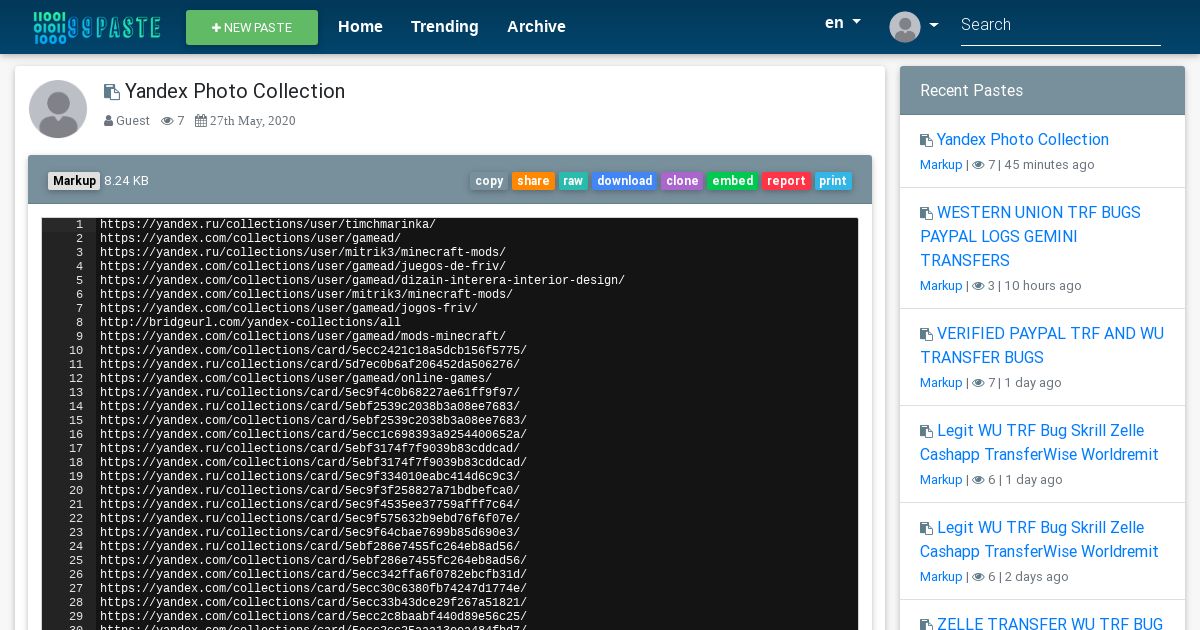Click the Recent Pastes header
This screenshot has height=630, width=1200.
[x=1042, y=91]
